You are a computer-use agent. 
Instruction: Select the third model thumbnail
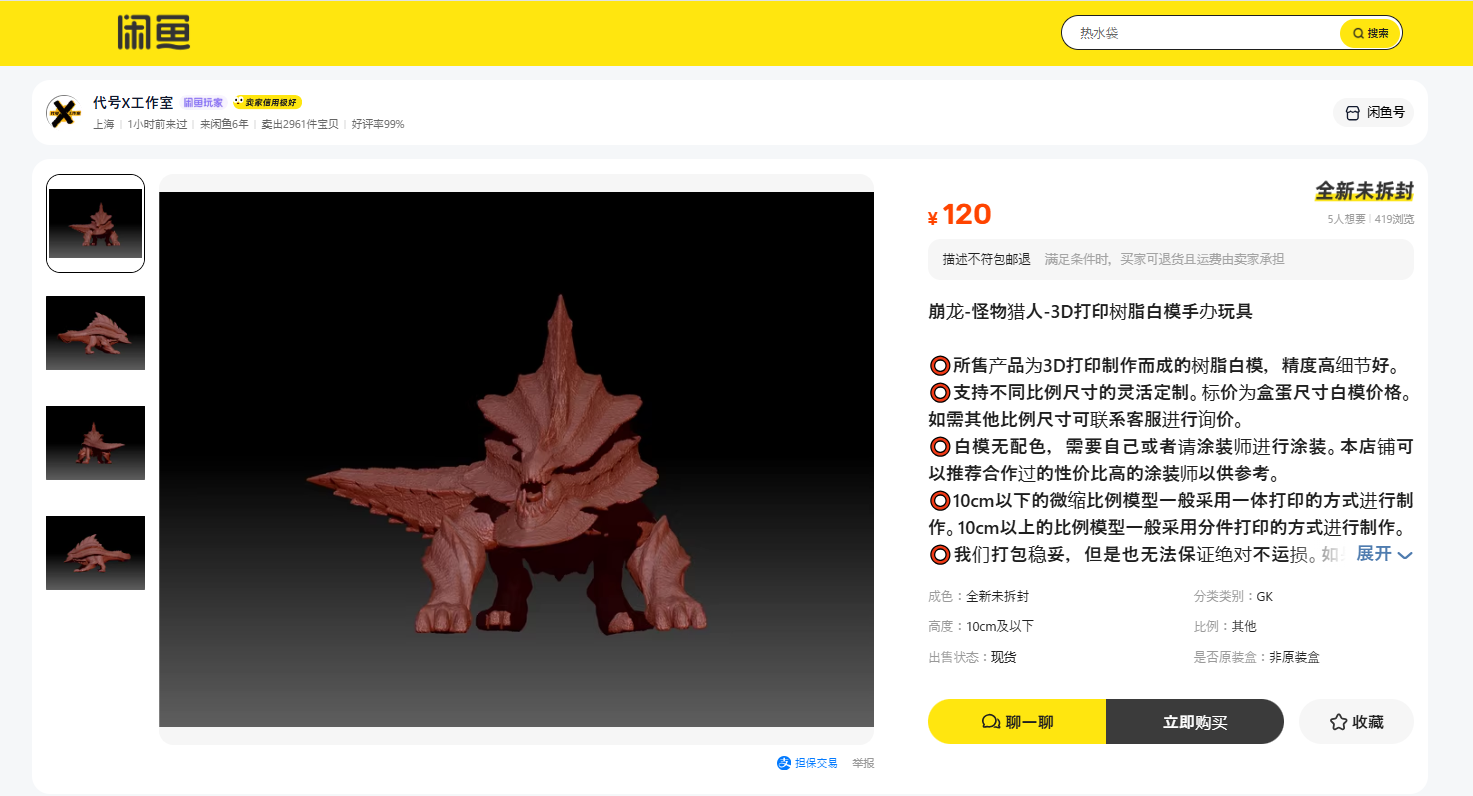(95, 443)
